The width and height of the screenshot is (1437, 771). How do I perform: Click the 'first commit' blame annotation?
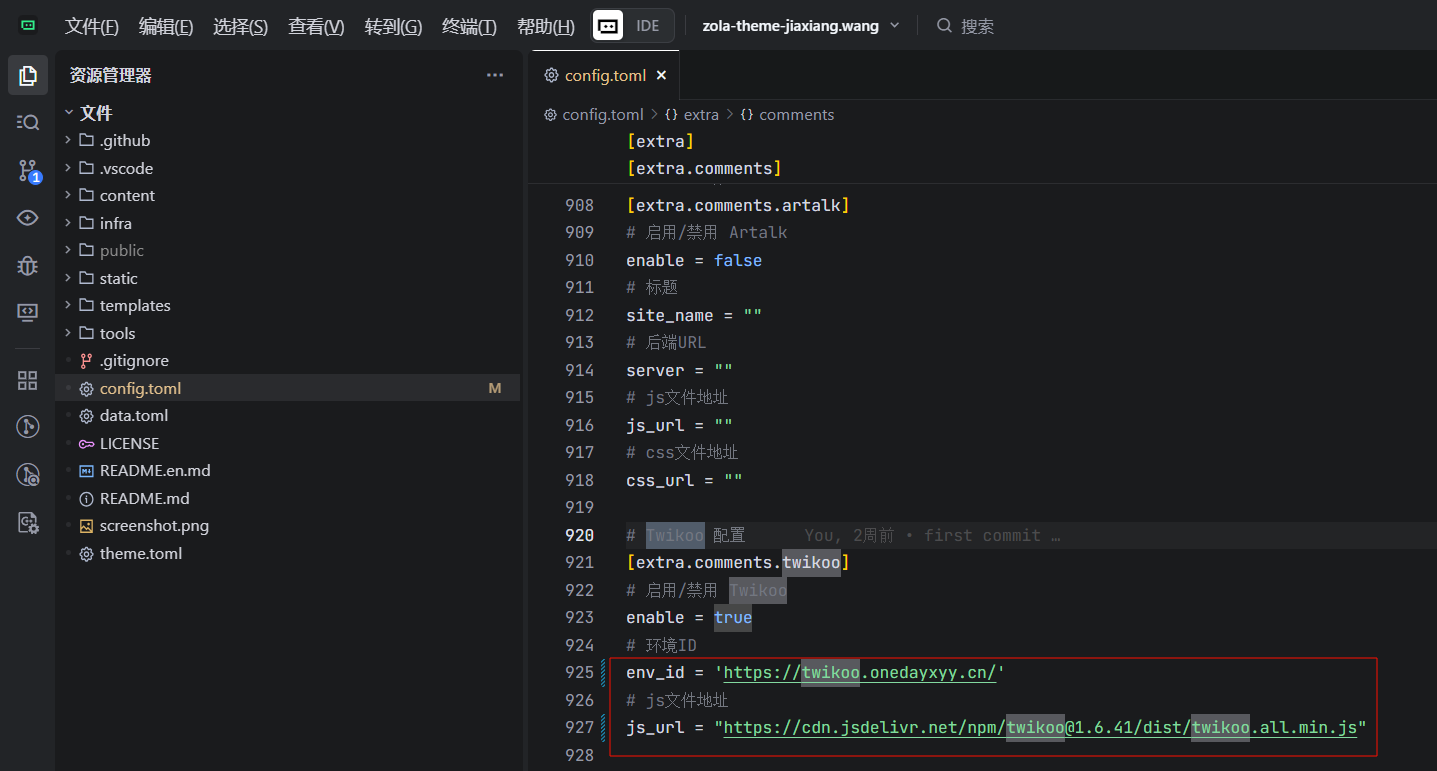coord(982,535)
